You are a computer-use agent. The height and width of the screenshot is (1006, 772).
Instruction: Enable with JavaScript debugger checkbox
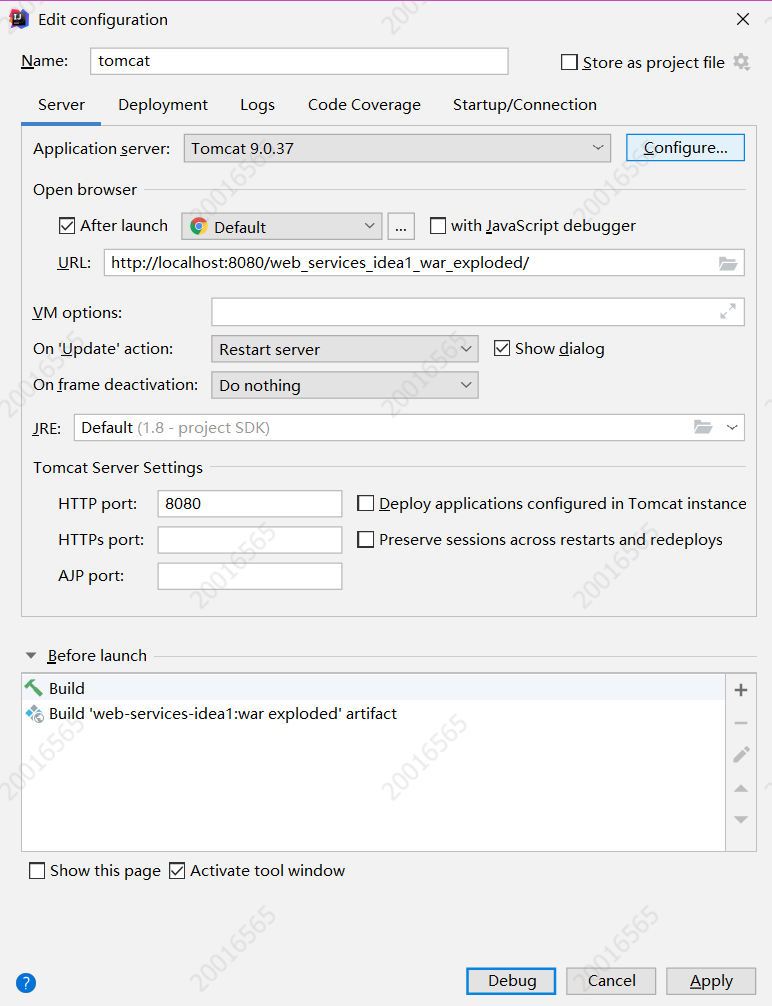tap(438, 226)
